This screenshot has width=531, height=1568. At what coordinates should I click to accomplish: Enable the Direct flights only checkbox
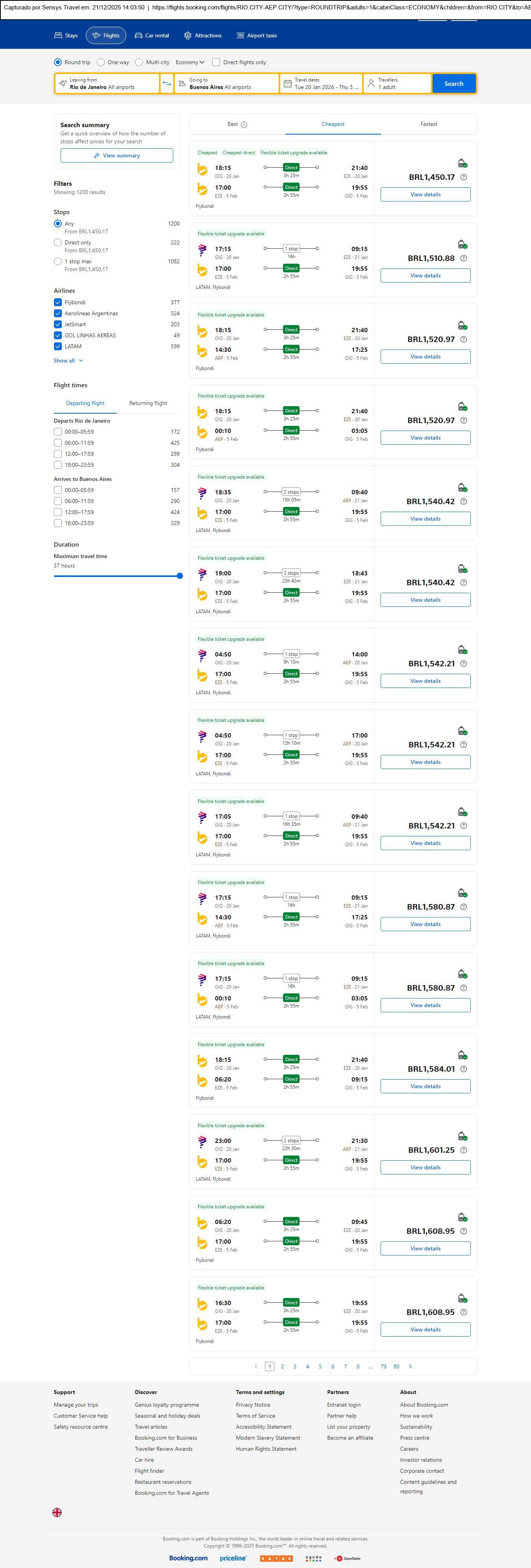coord(216,62)
